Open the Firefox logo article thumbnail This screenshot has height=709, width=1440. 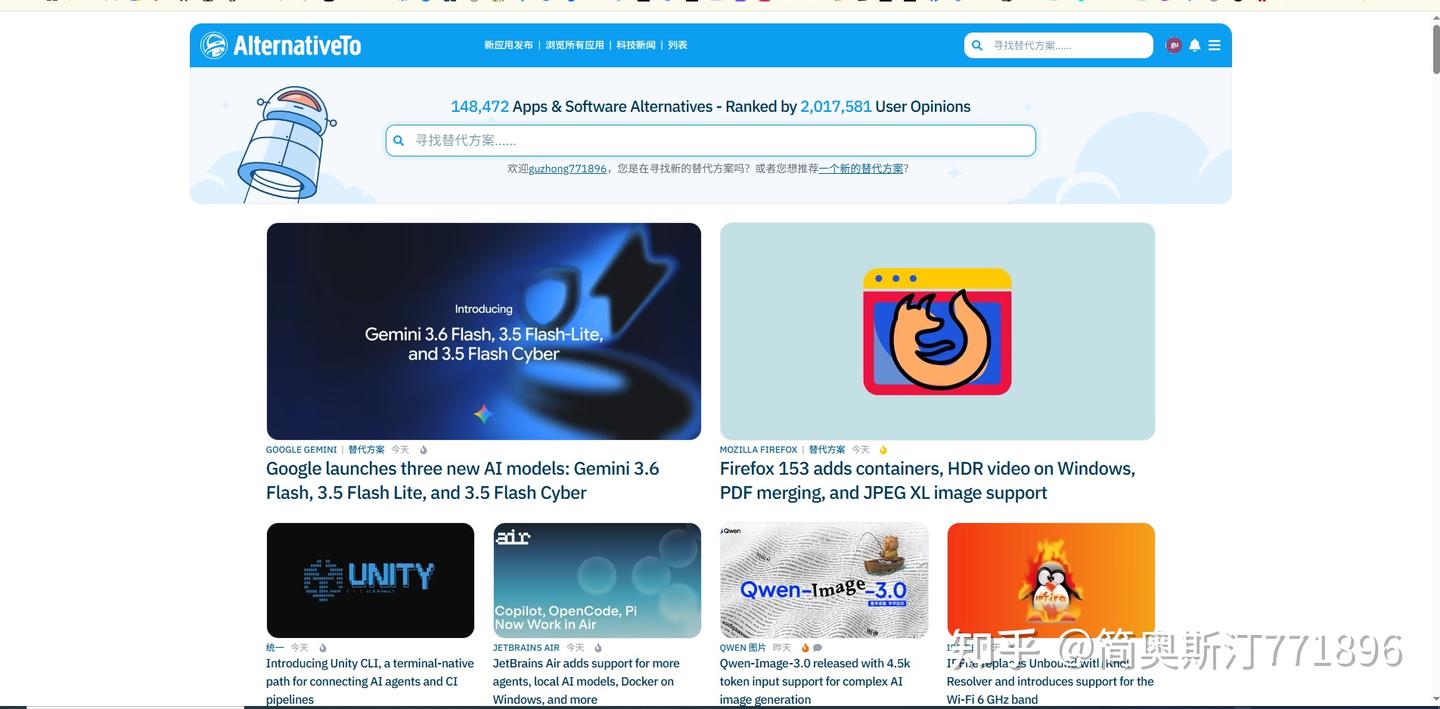[937, 331]
